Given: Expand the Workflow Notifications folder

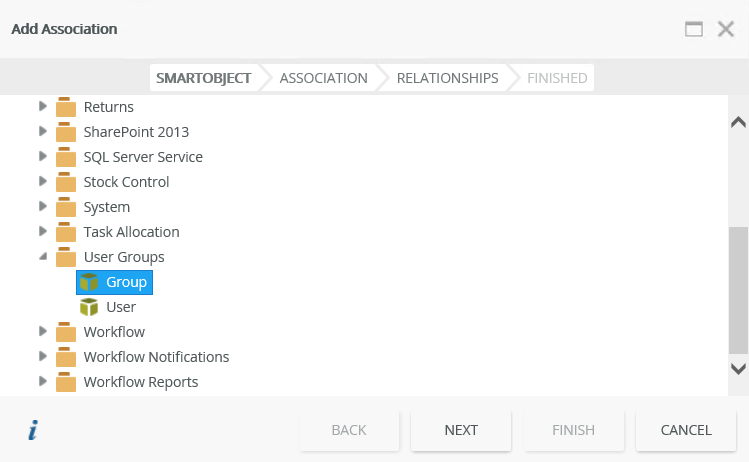Looking at the screenshot, I should 42,356.
